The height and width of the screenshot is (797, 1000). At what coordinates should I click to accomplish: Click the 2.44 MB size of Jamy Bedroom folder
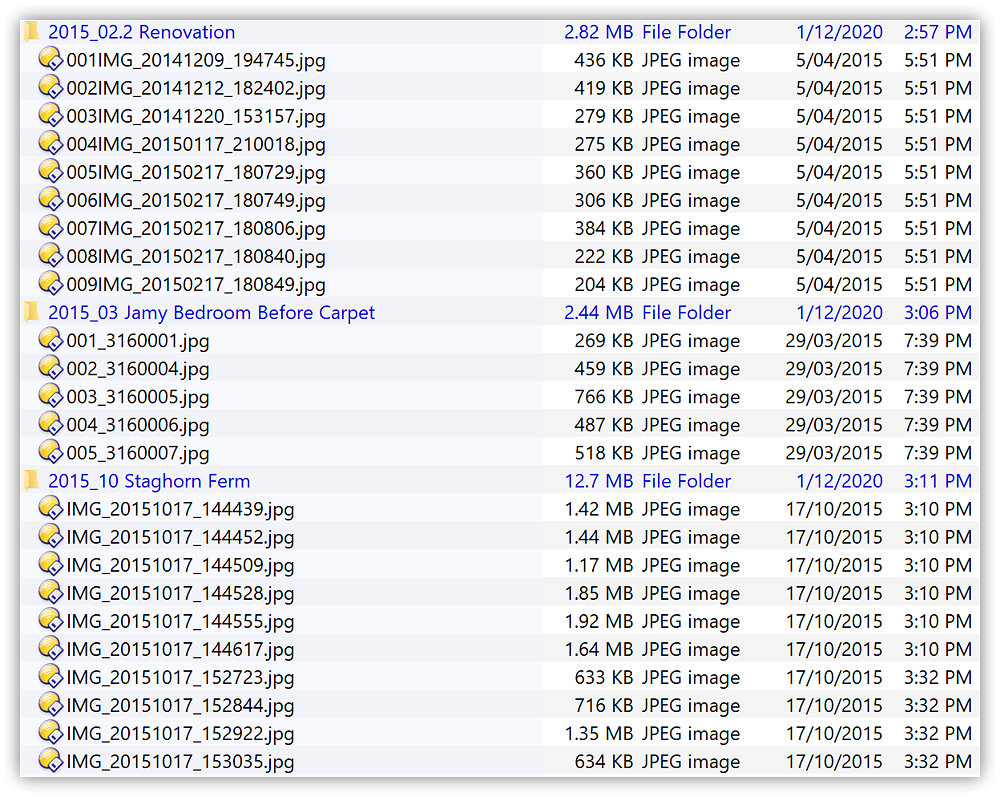[599, 312]
